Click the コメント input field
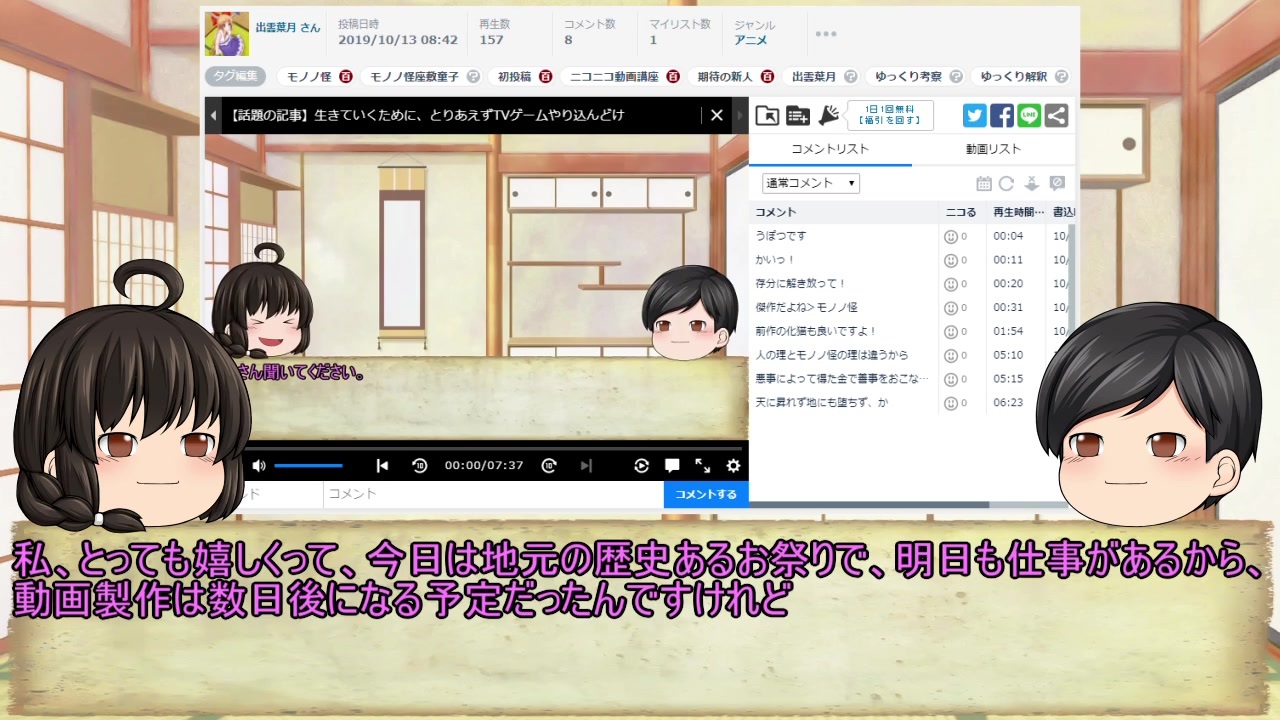The image size is (1280, 720). (x=493, y=494)
